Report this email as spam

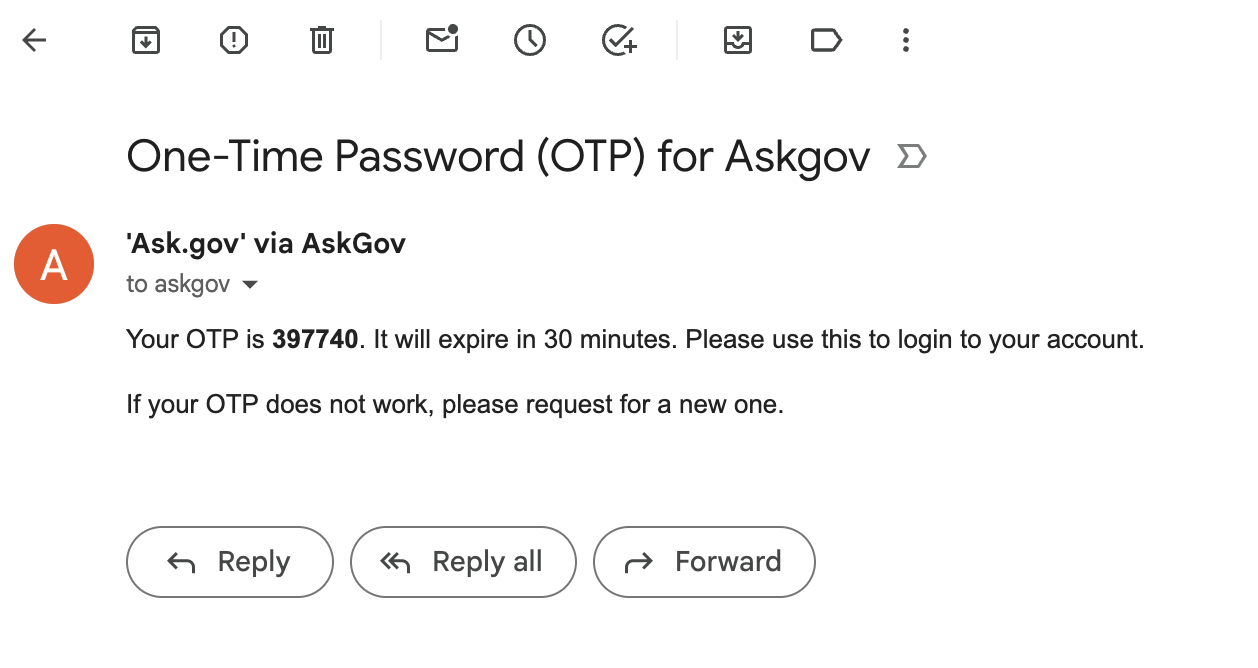coord(233,40)
